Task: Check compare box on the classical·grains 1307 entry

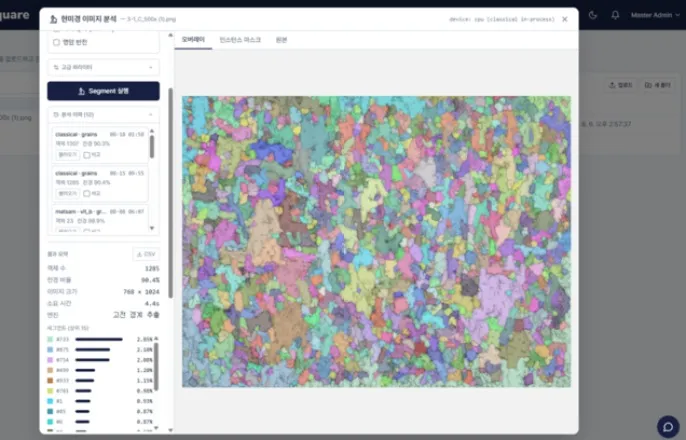Action: point(87,155)
